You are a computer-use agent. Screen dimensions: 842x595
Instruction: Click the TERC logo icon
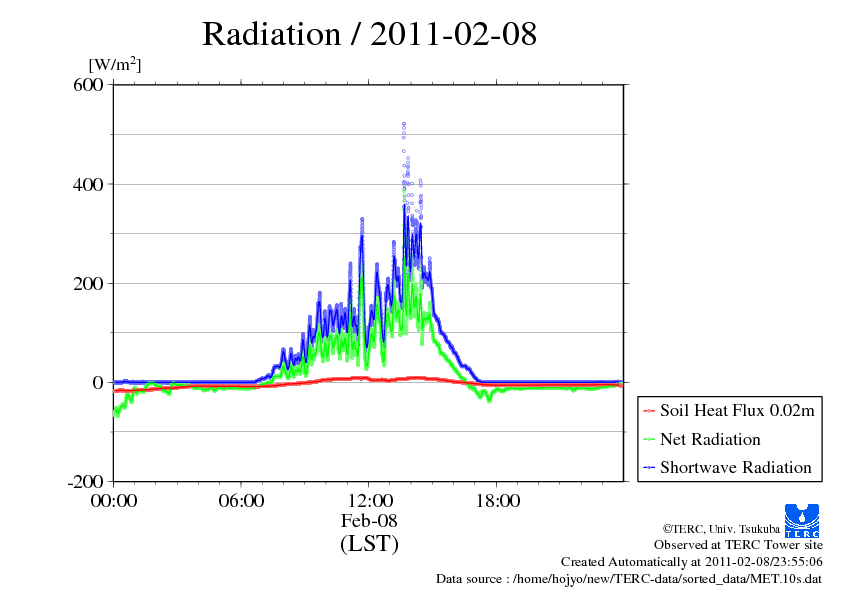[x=802, y=521]
